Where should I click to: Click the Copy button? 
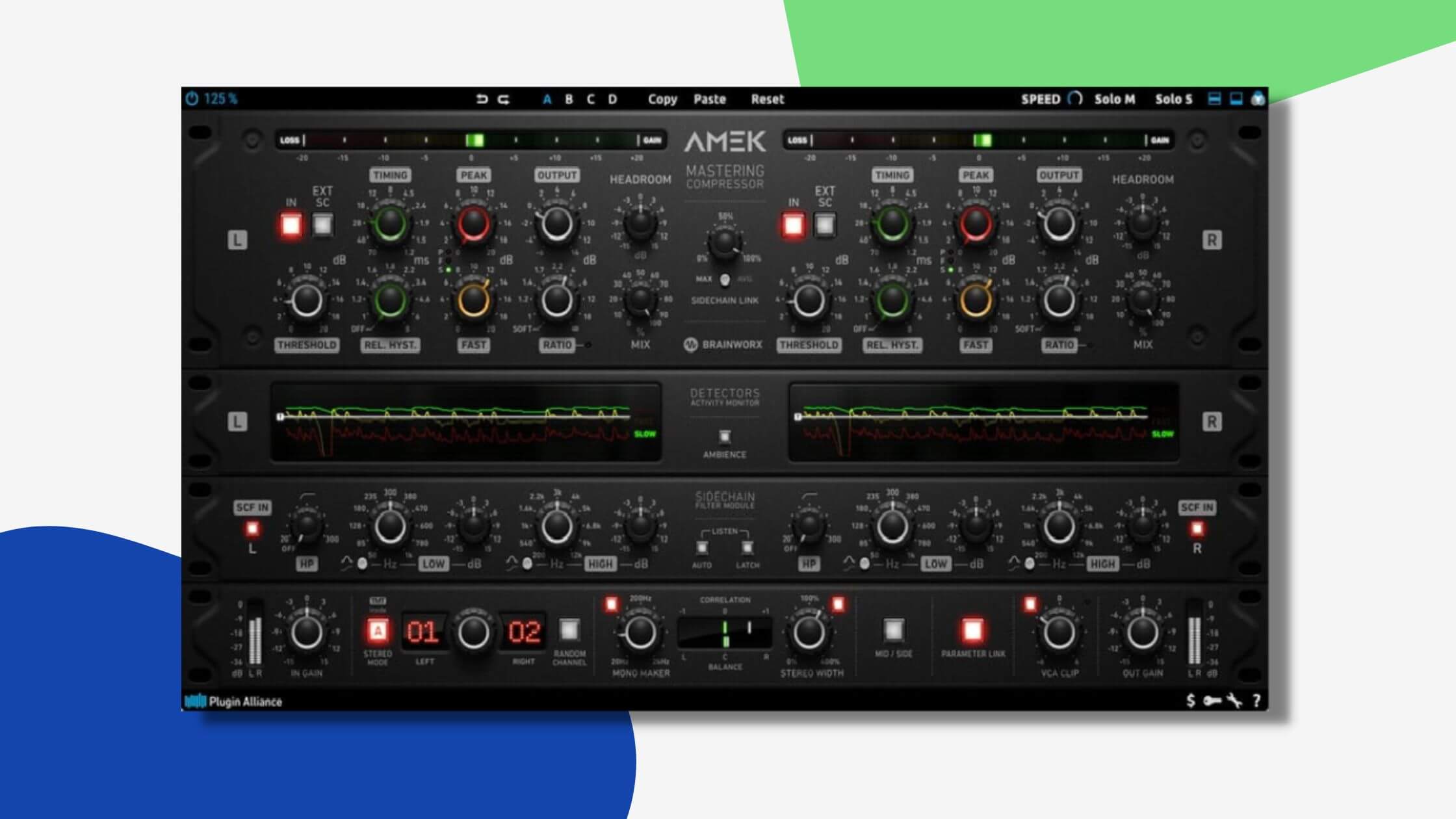tap(662, 99)
